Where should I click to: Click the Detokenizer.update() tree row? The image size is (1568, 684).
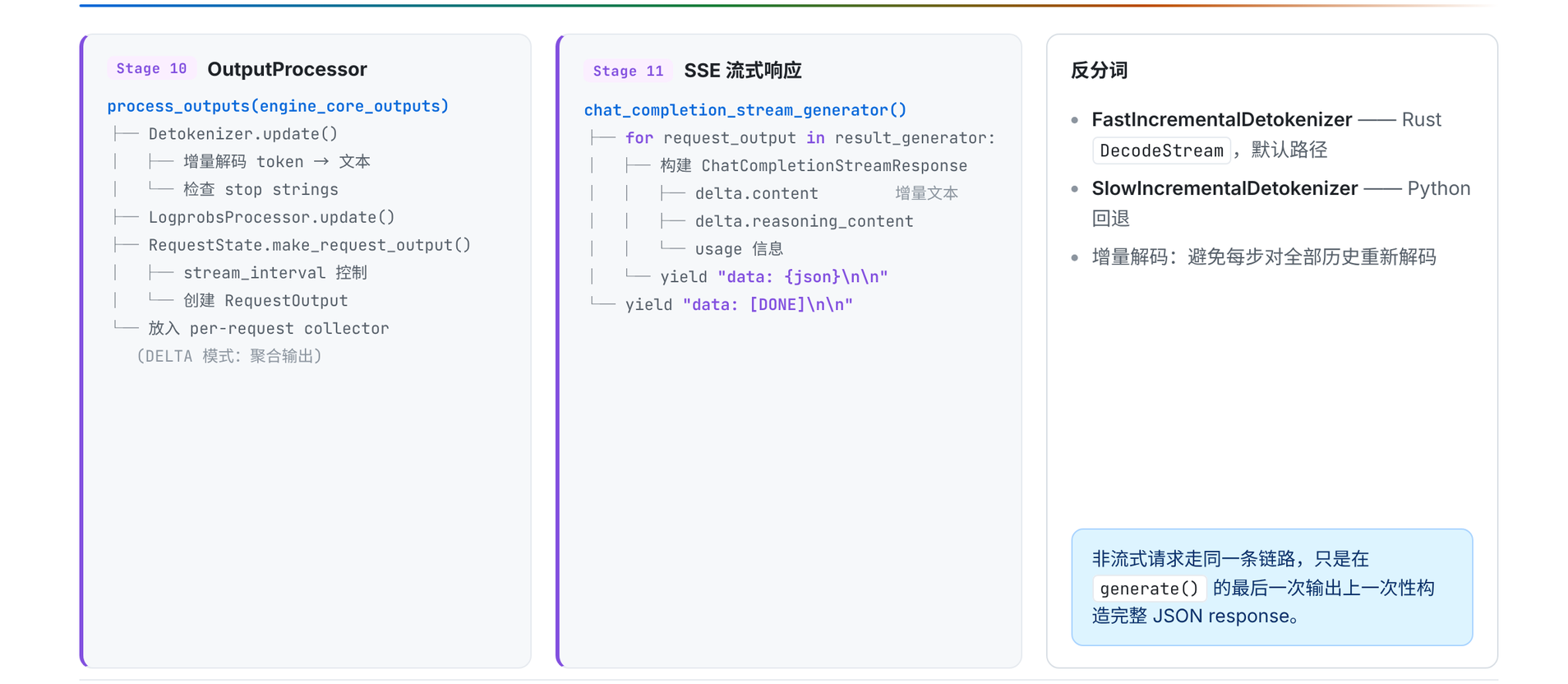(x=242, y=134)
